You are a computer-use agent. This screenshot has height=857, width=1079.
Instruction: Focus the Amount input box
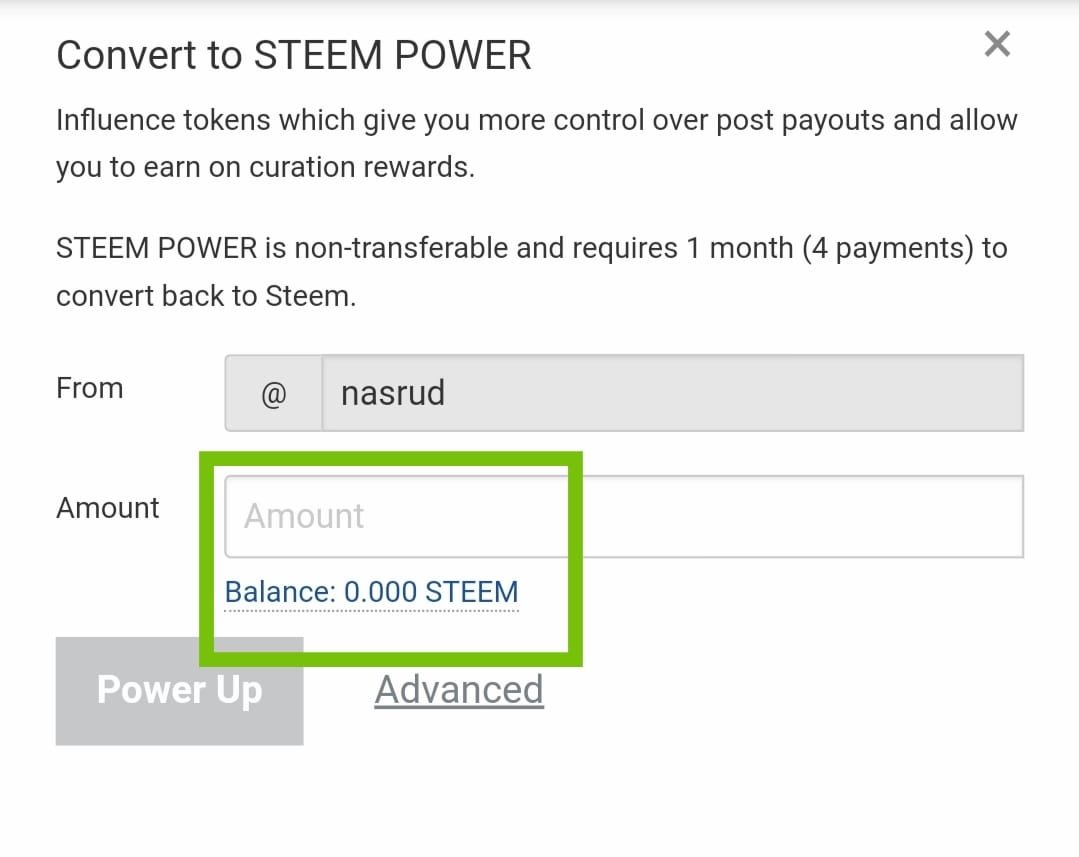[x=624, y=516]
